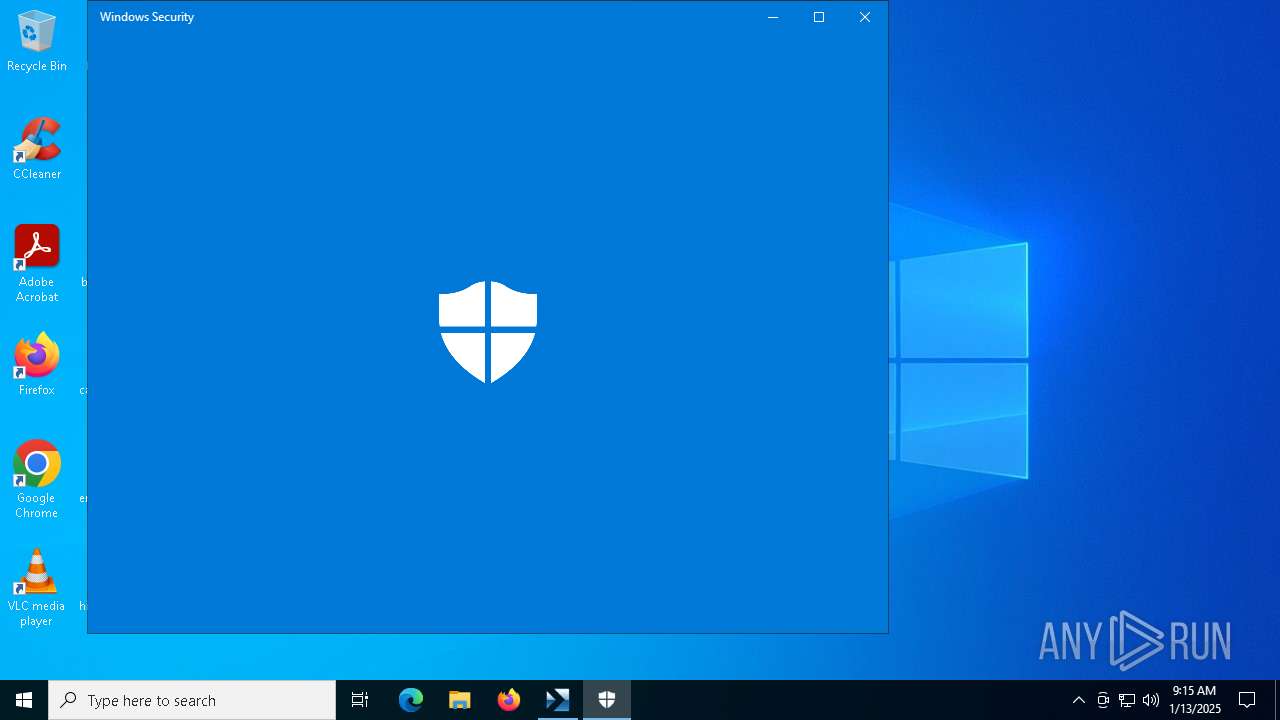The width and height of the screenshot is (1280, 720).
Task: Maximize the Windows Security window
Action: pos(819,17)
